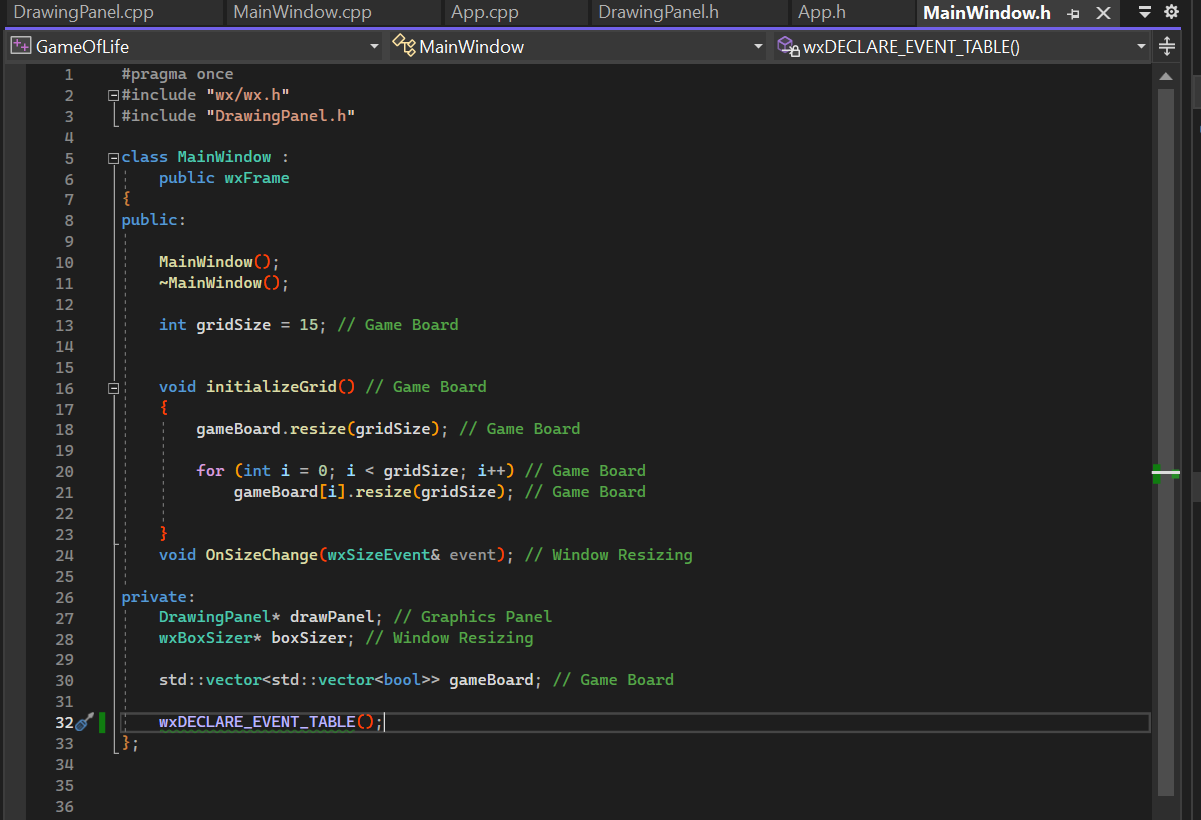Open the GameOfLife project dropdown
1201x820 pixels.
pyautogui.click(x=374, y=46)
